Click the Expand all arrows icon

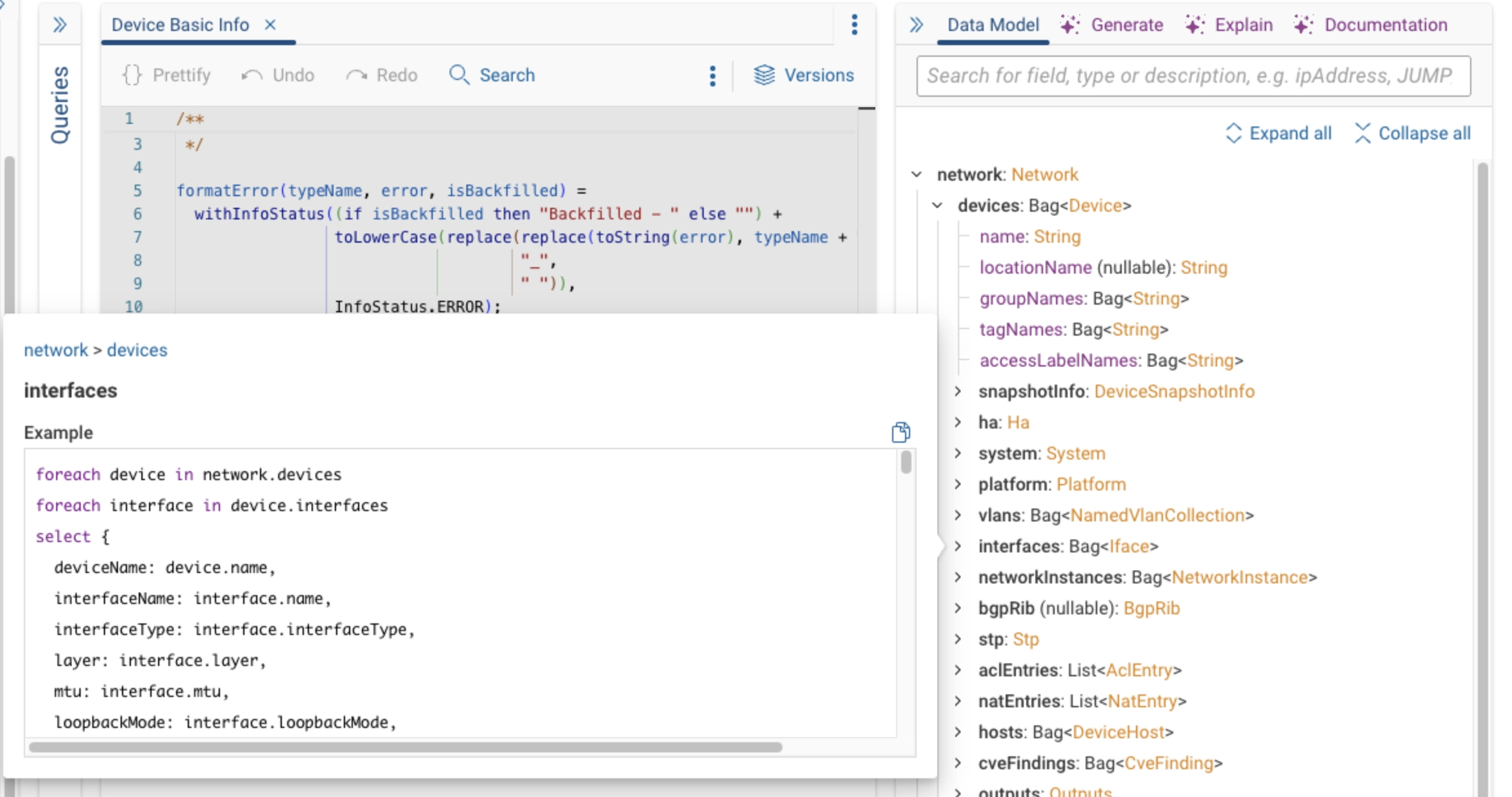1233,133
